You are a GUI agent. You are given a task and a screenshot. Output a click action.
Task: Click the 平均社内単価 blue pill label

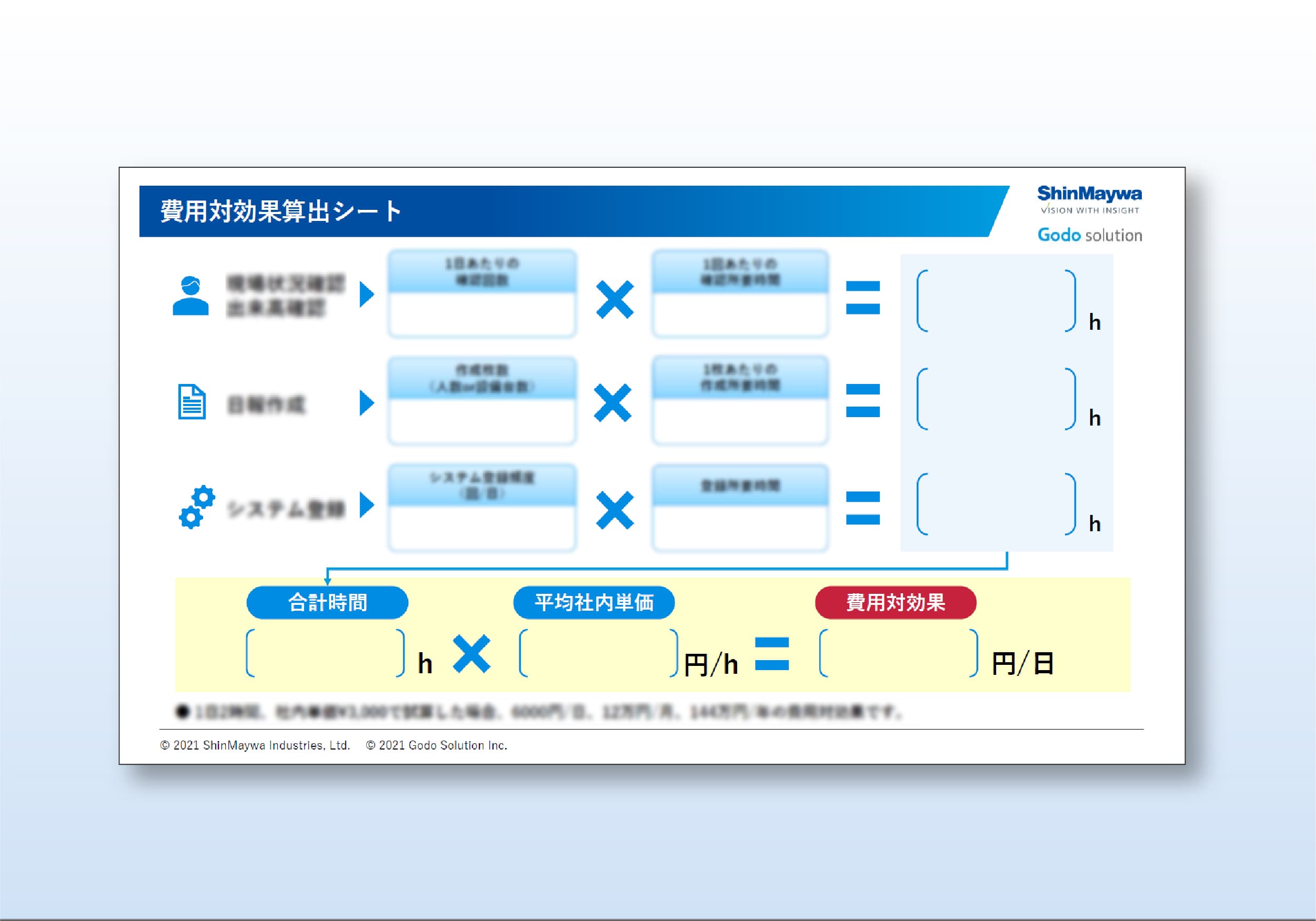[594, 602]
